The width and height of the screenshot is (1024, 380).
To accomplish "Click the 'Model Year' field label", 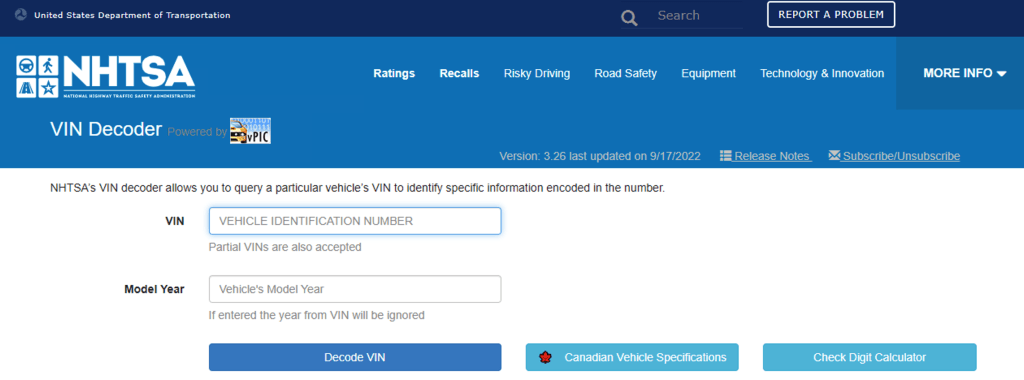I will point(154,289).
